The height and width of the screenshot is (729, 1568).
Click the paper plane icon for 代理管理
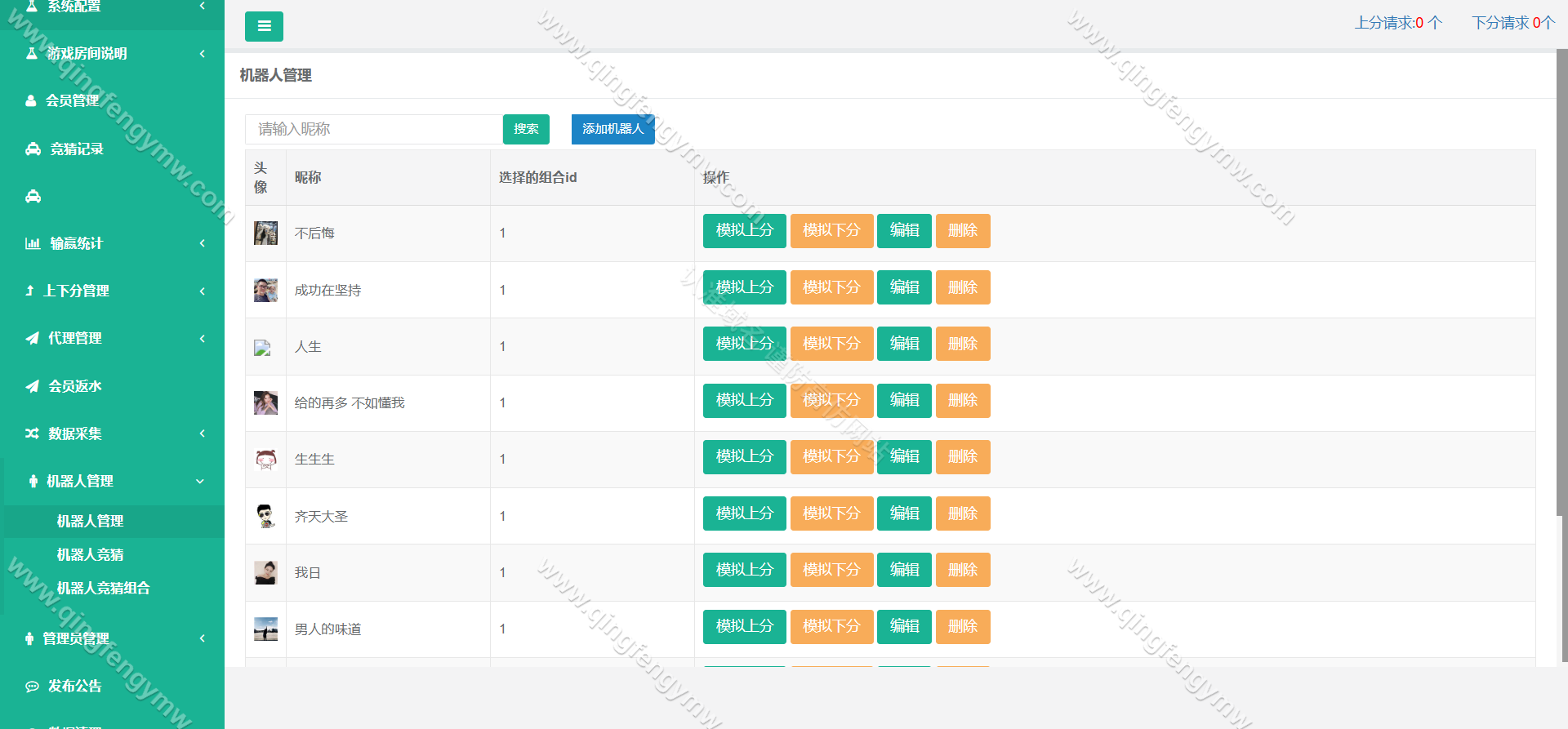(x=32, y=338)
